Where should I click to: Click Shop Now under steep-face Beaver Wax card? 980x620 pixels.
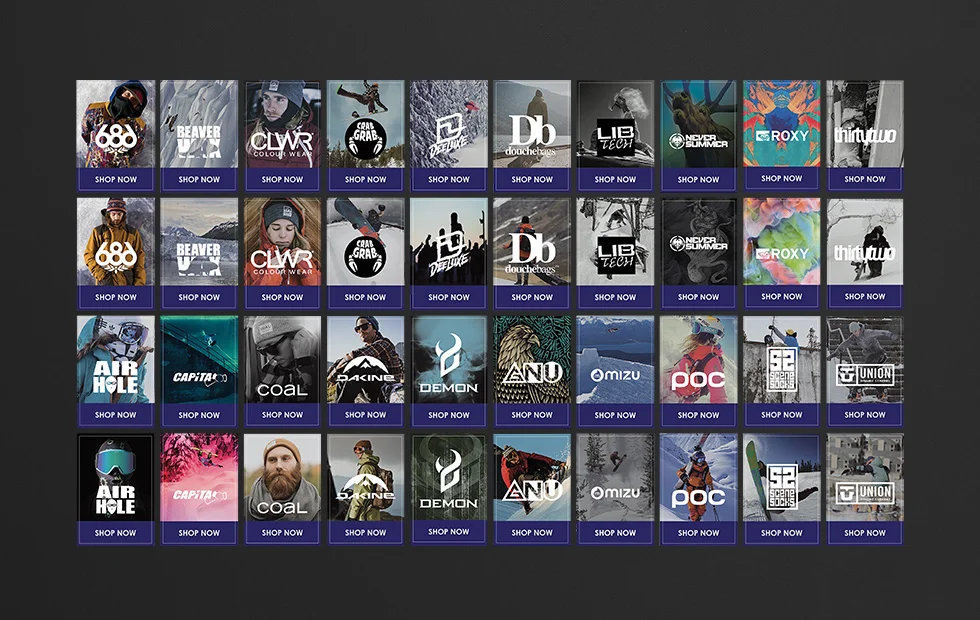pos(199,179)
